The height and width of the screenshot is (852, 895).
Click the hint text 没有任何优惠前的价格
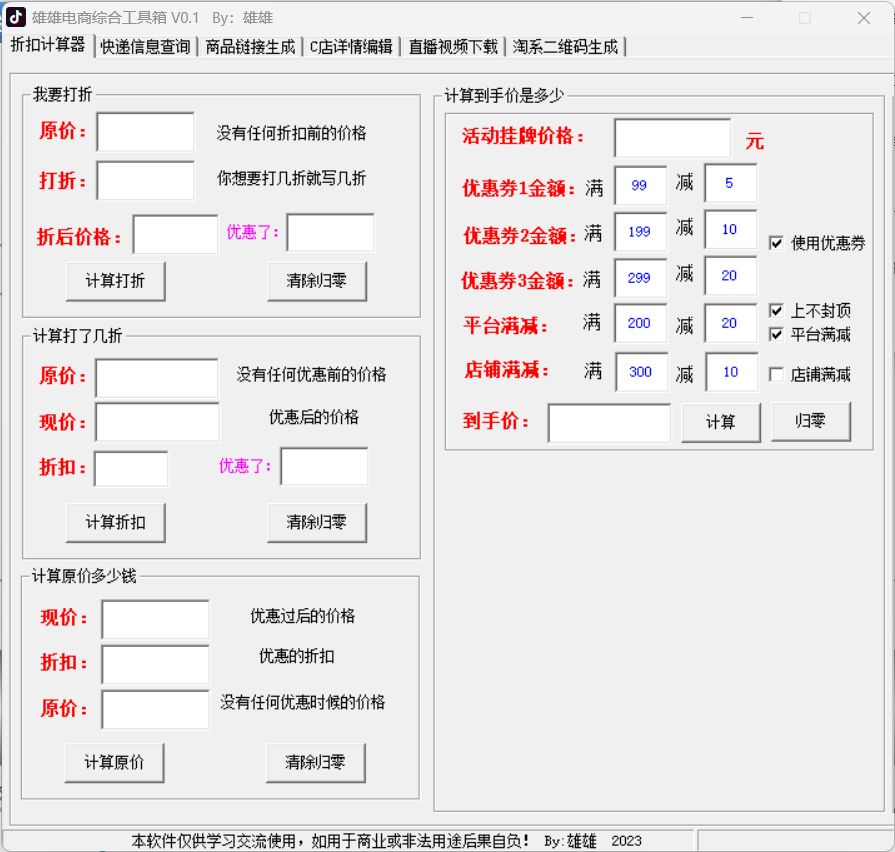pyautogui.click(x=311, y=374)
